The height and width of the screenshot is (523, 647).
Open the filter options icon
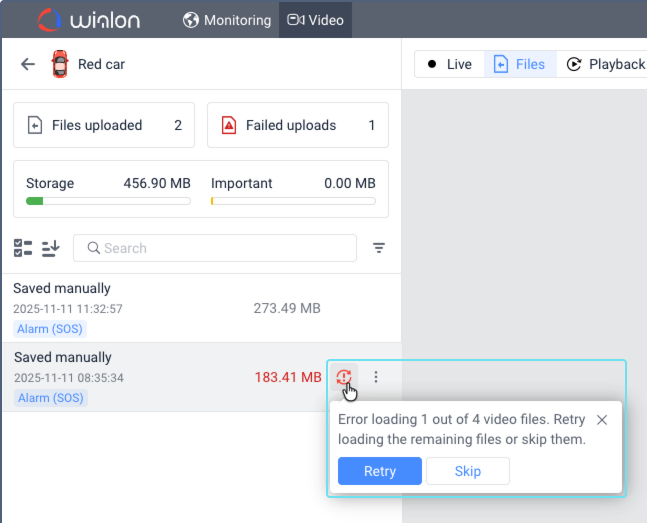pos(380,248)
